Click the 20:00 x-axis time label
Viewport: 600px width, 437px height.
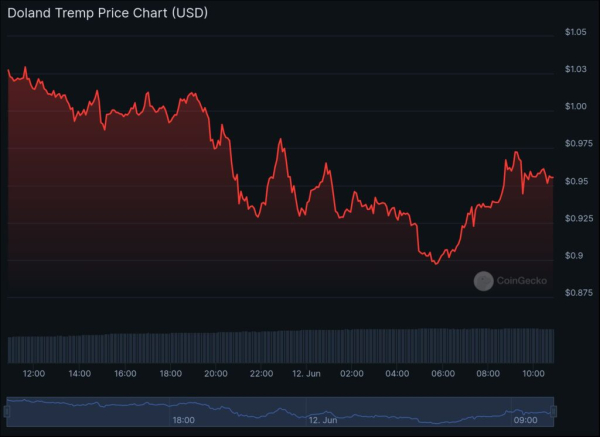[216, 373]
